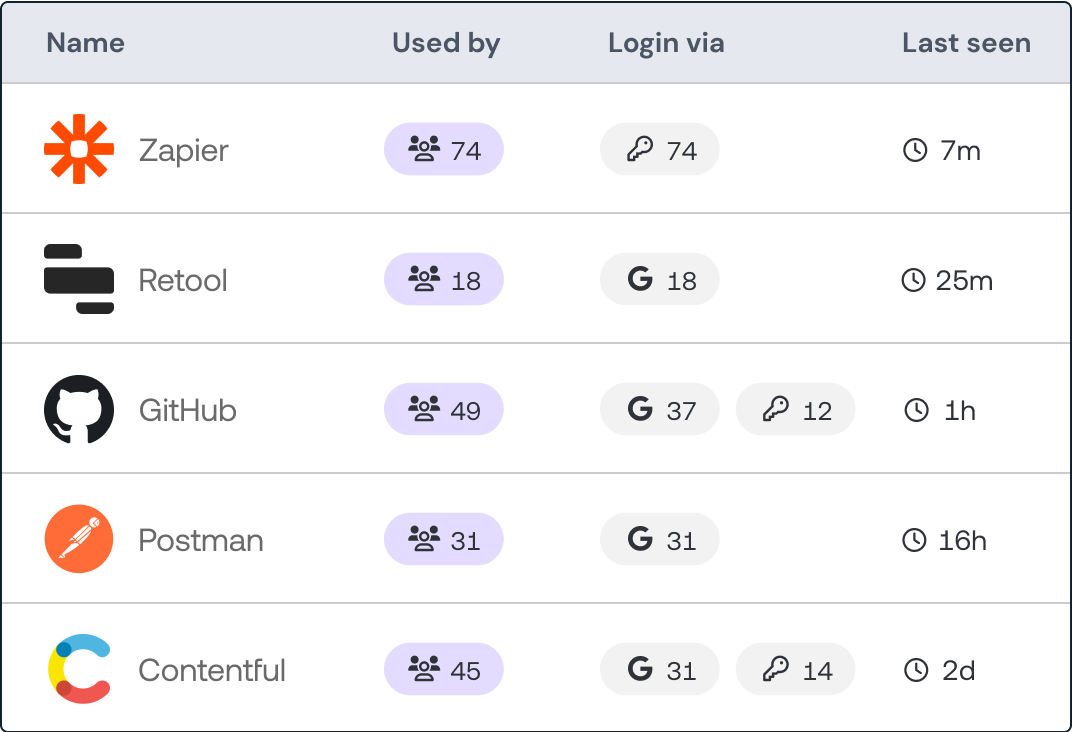The image size is (1072, 732).
Task: Sort by the Name column header
Action: pos(86,43)
